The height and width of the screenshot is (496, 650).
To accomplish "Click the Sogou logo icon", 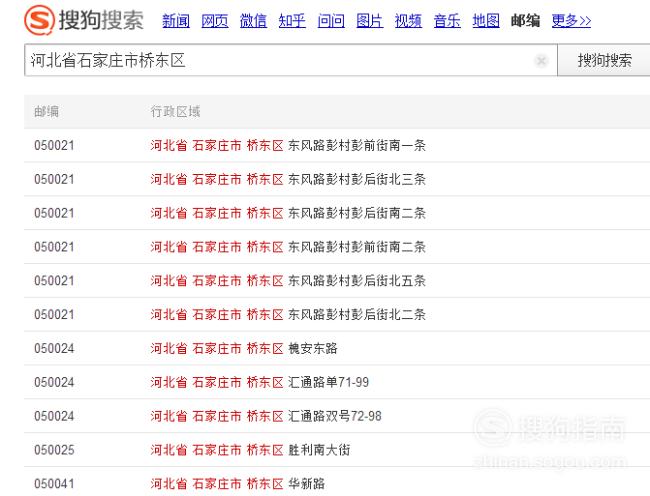I will point(39,20).
